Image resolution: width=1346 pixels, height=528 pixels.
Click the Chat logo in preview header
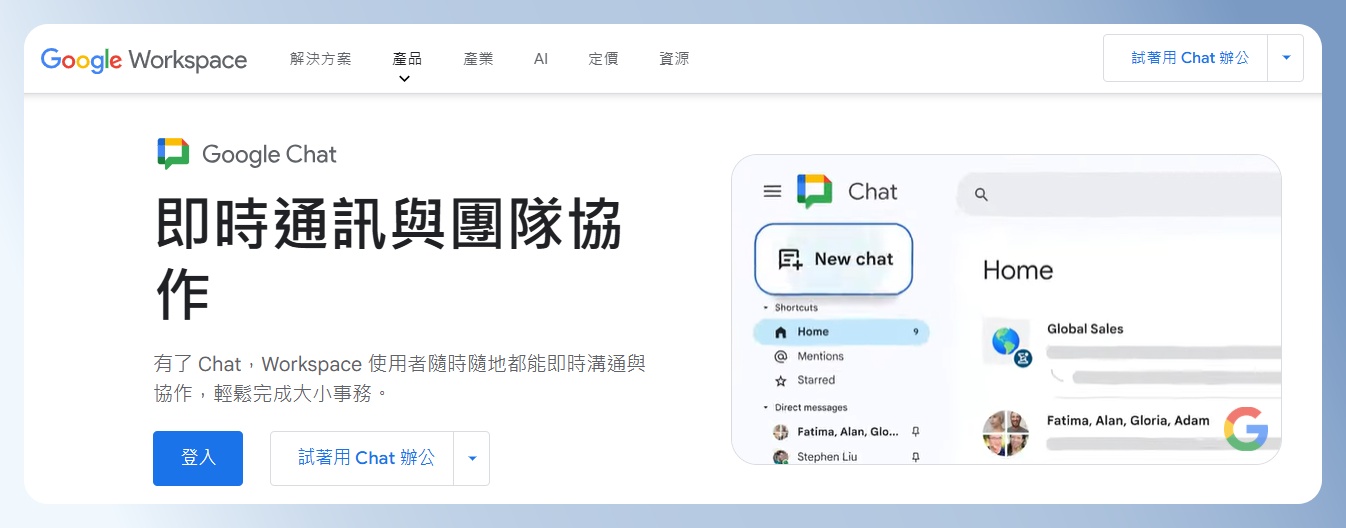(814, 191)
